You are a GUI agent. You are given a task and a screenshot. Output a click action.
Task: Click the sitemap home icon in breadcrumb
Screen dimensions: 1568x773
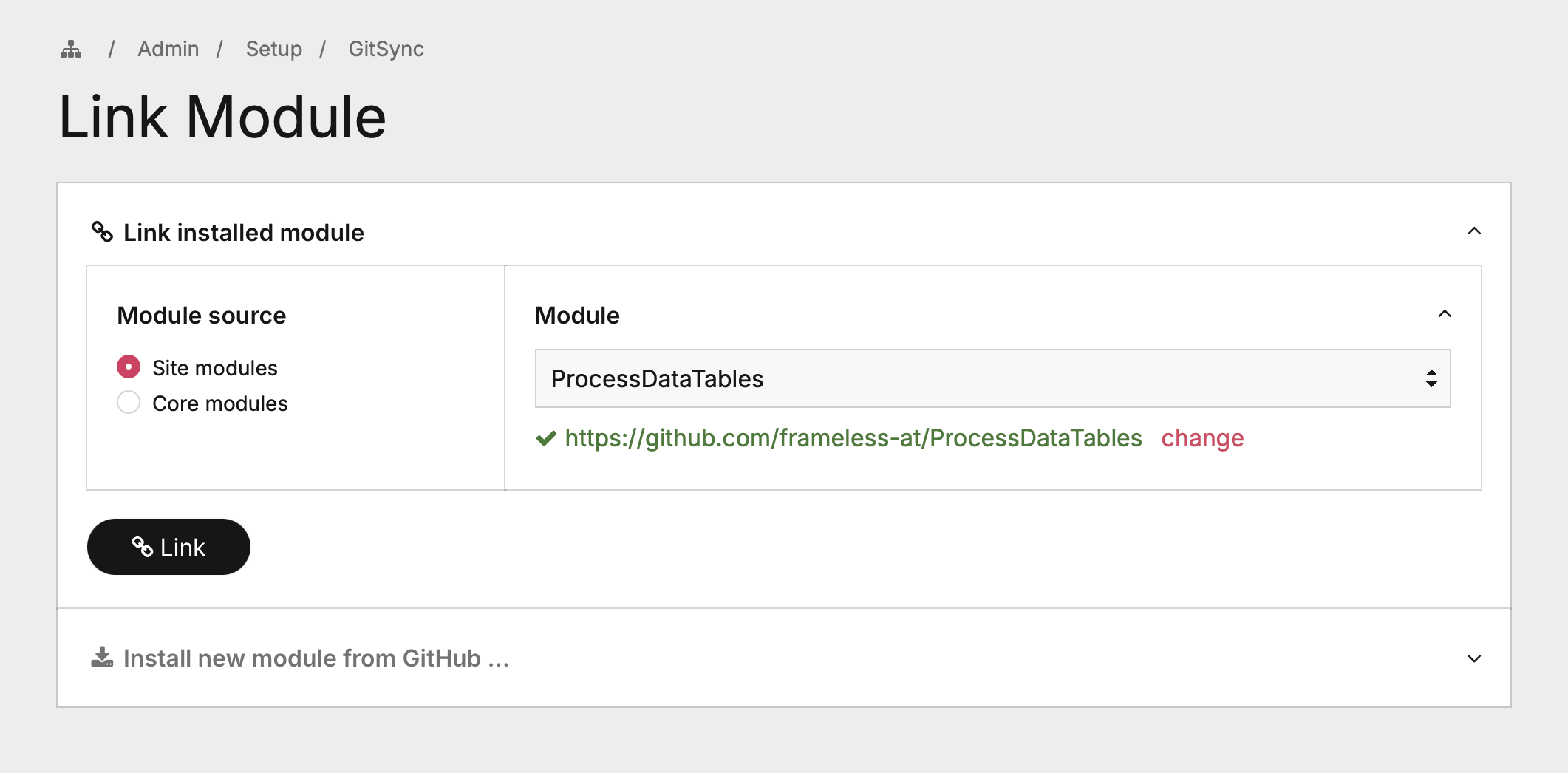click(71, 50)
